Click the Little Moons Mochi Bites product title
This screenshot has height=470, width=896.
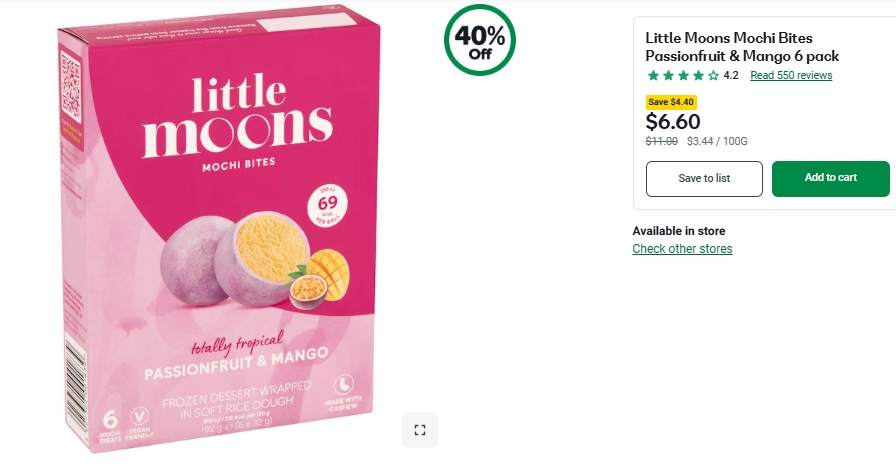pyautogui.click(x=742, y=47)
